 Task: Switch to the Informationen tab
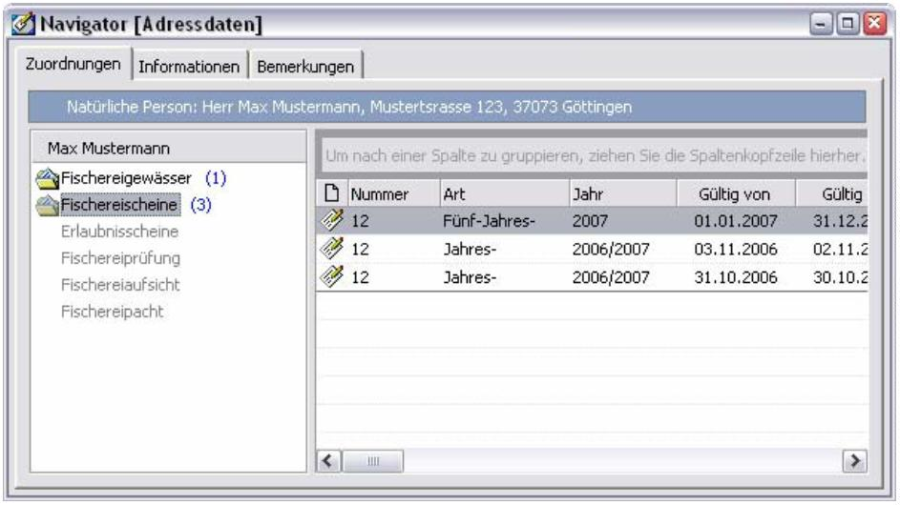click(190, 66)
